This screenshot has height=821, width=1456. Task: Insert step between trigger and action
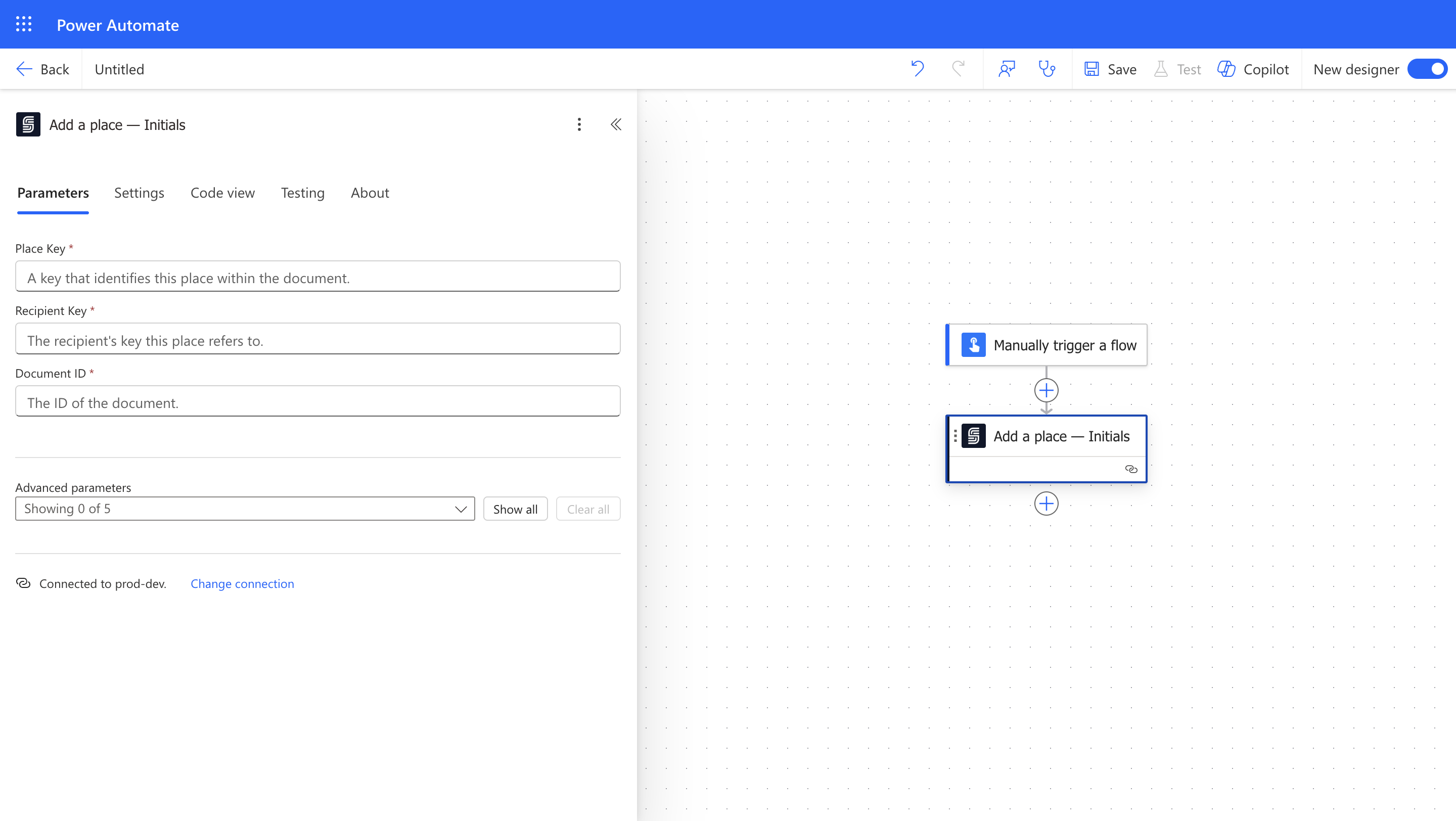[x=1046, y=390]
